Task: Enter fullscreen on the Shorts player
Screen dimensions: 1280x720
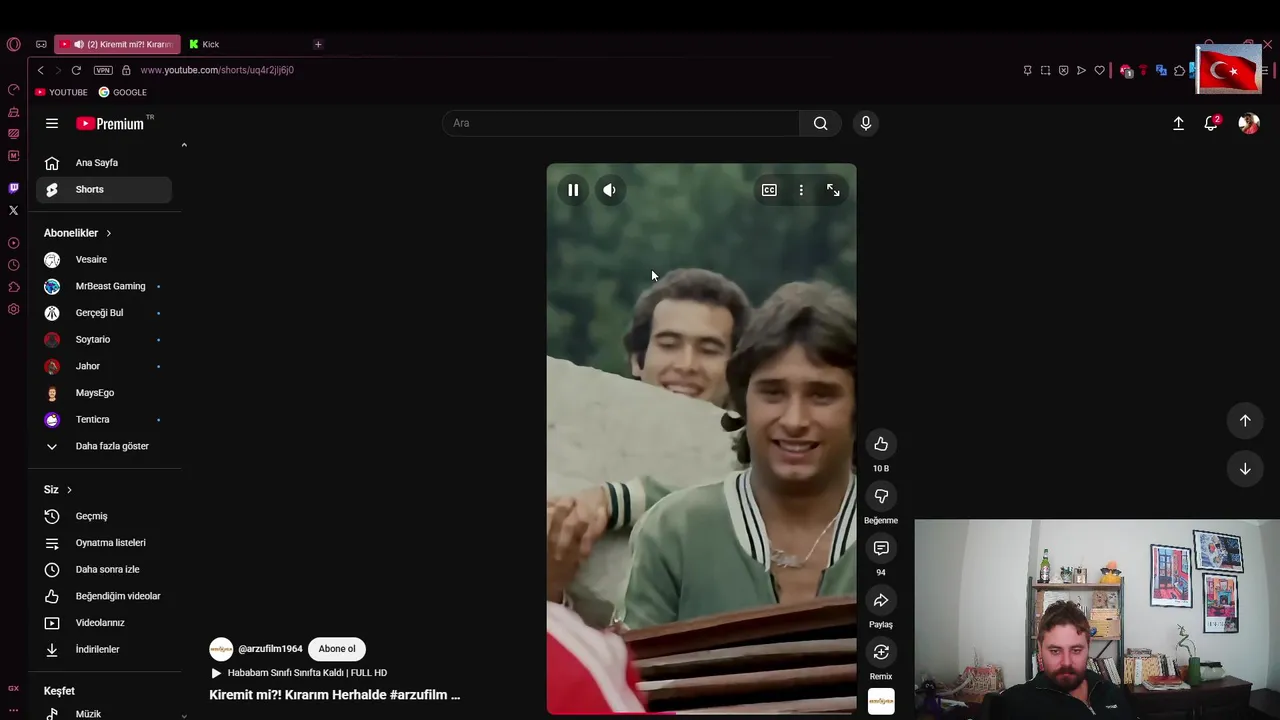Action: point(833,190)
